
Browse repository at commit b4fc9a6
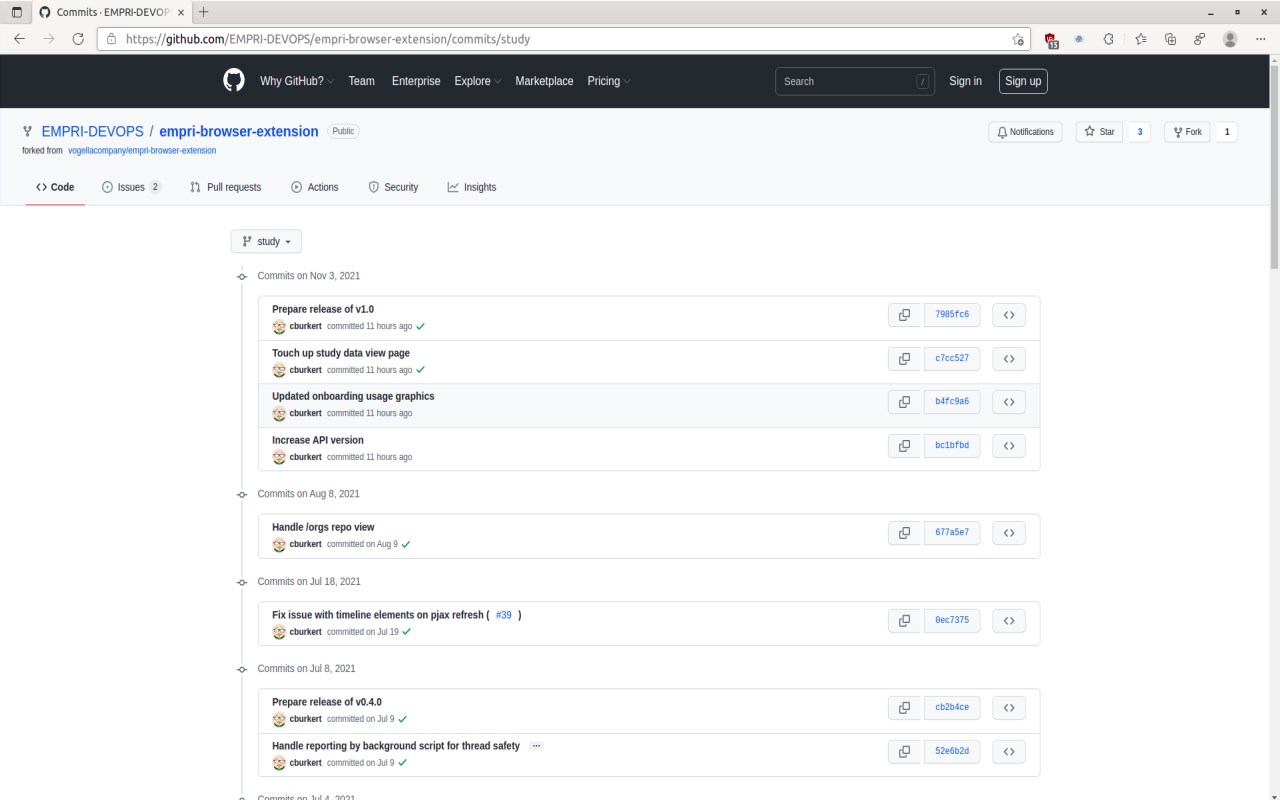click(x=1009, y=402)
